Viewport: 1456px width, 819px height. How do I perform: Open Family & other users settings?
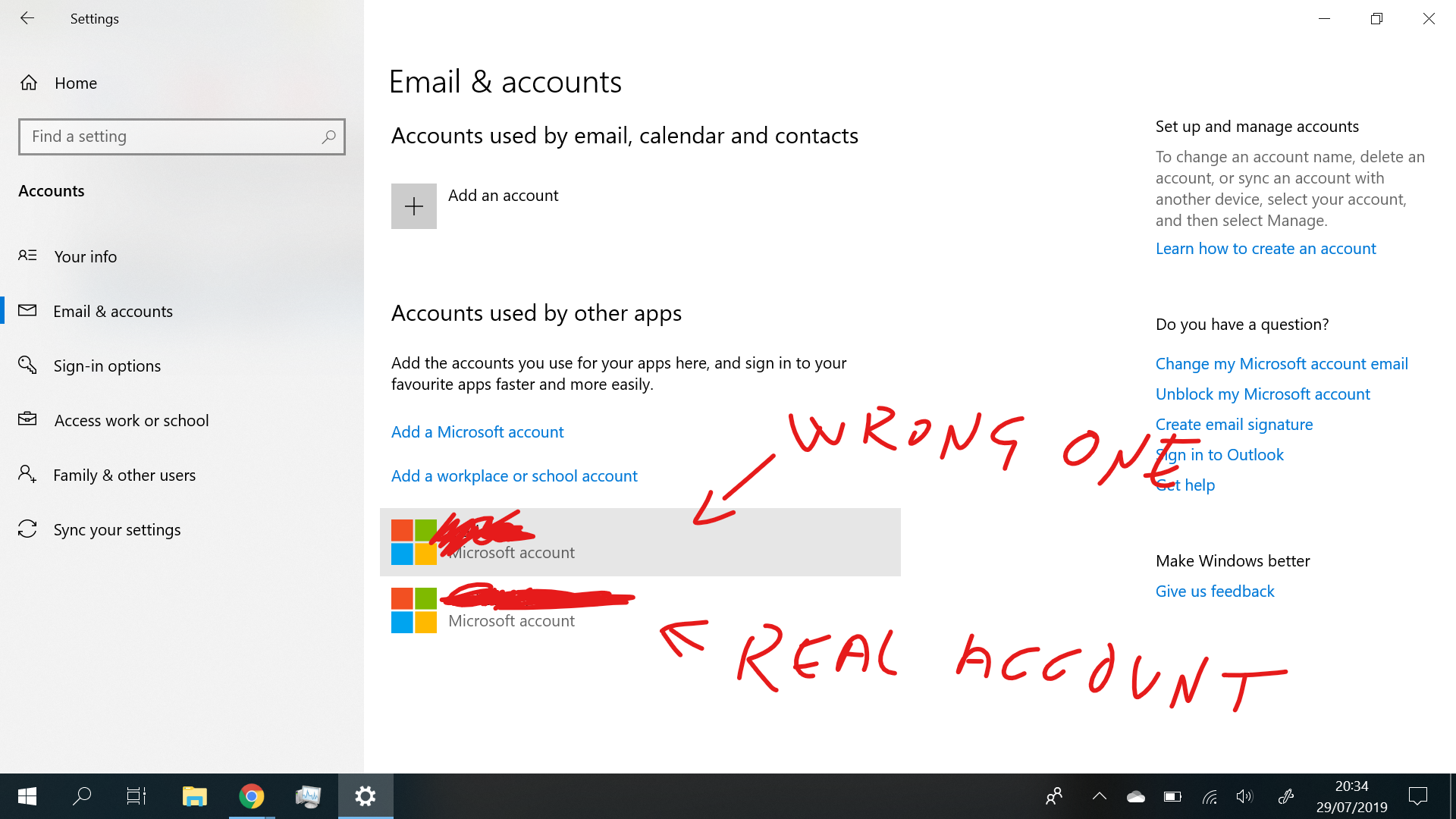[x=124, y=474]
